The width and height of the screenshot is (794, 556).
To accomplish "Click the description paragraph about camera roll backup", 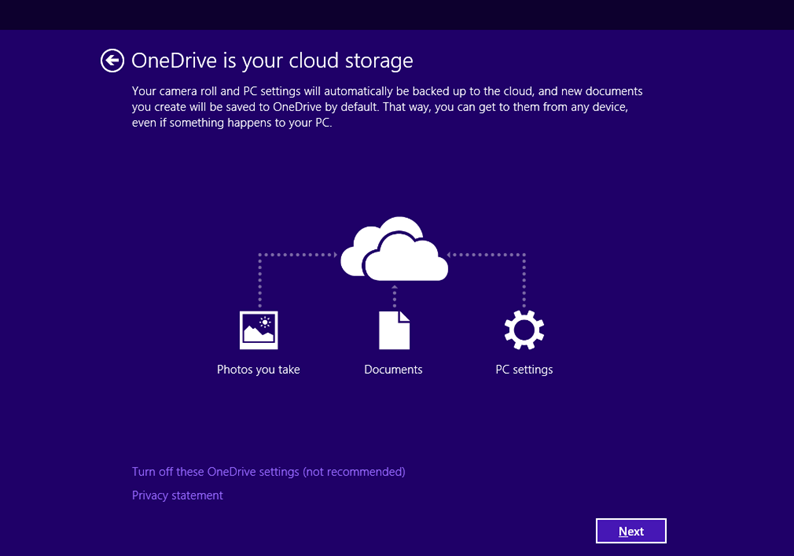I will click(x=387, y=107).
